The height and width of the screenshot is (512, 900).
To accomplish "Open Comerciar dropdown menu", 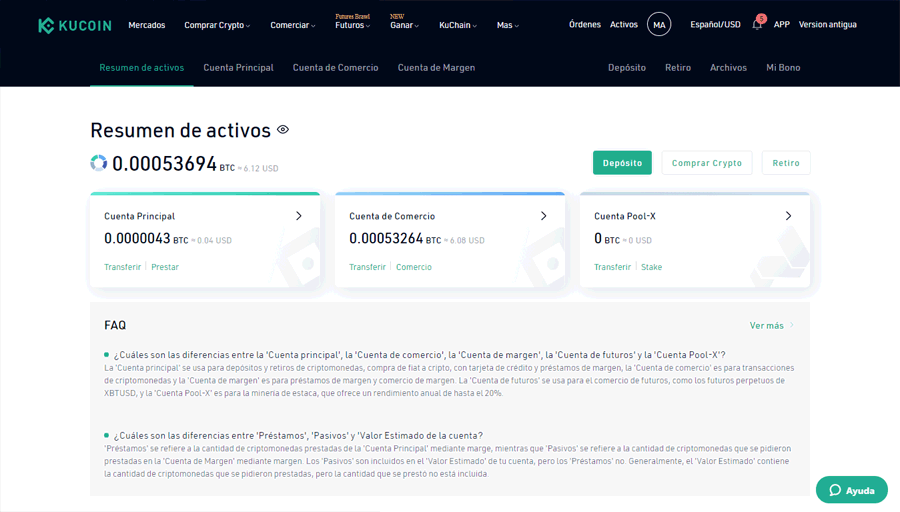I will pos(293,25).
